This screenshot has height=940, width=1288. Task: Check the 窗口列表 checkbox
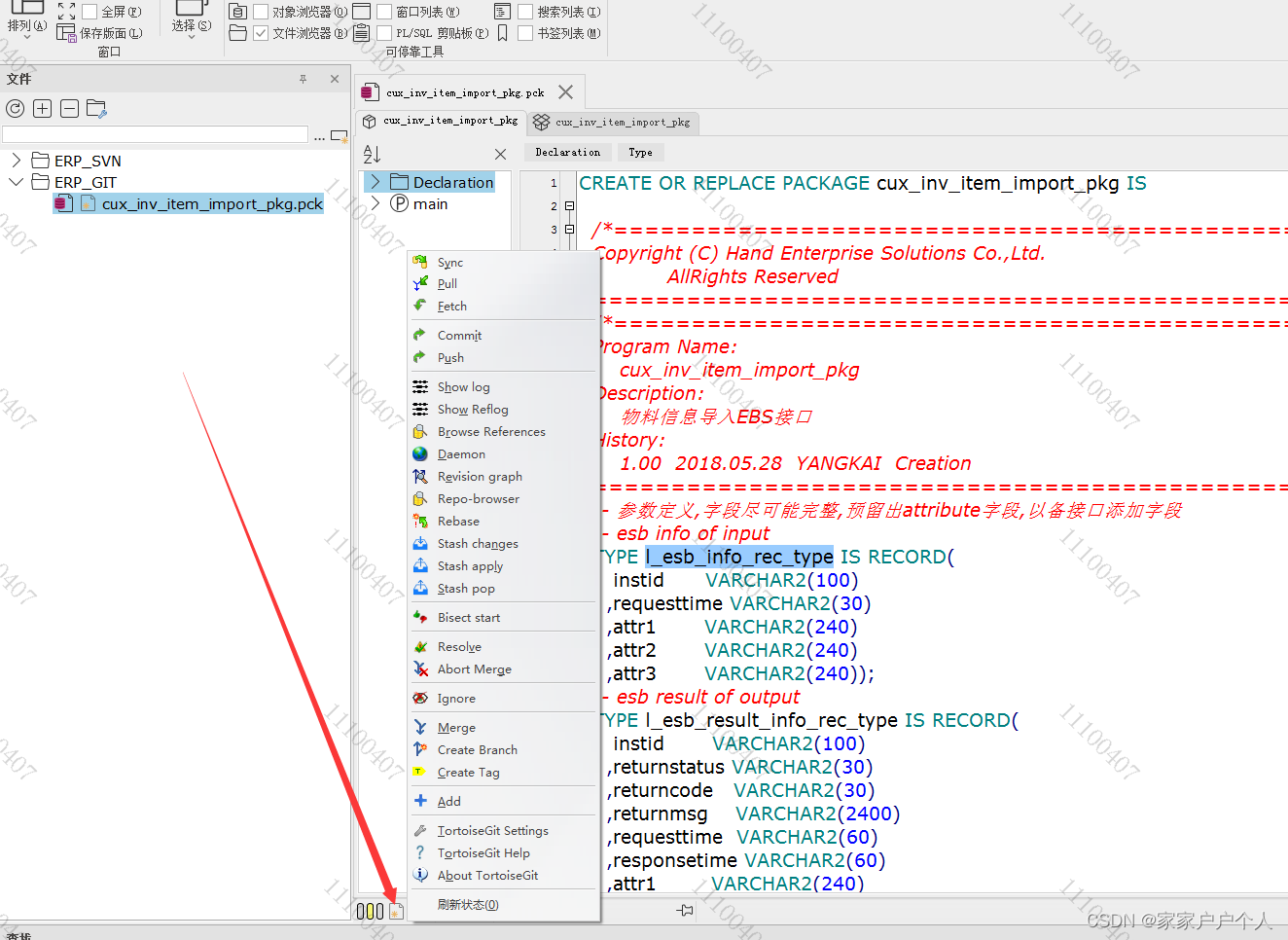[384, 11]
